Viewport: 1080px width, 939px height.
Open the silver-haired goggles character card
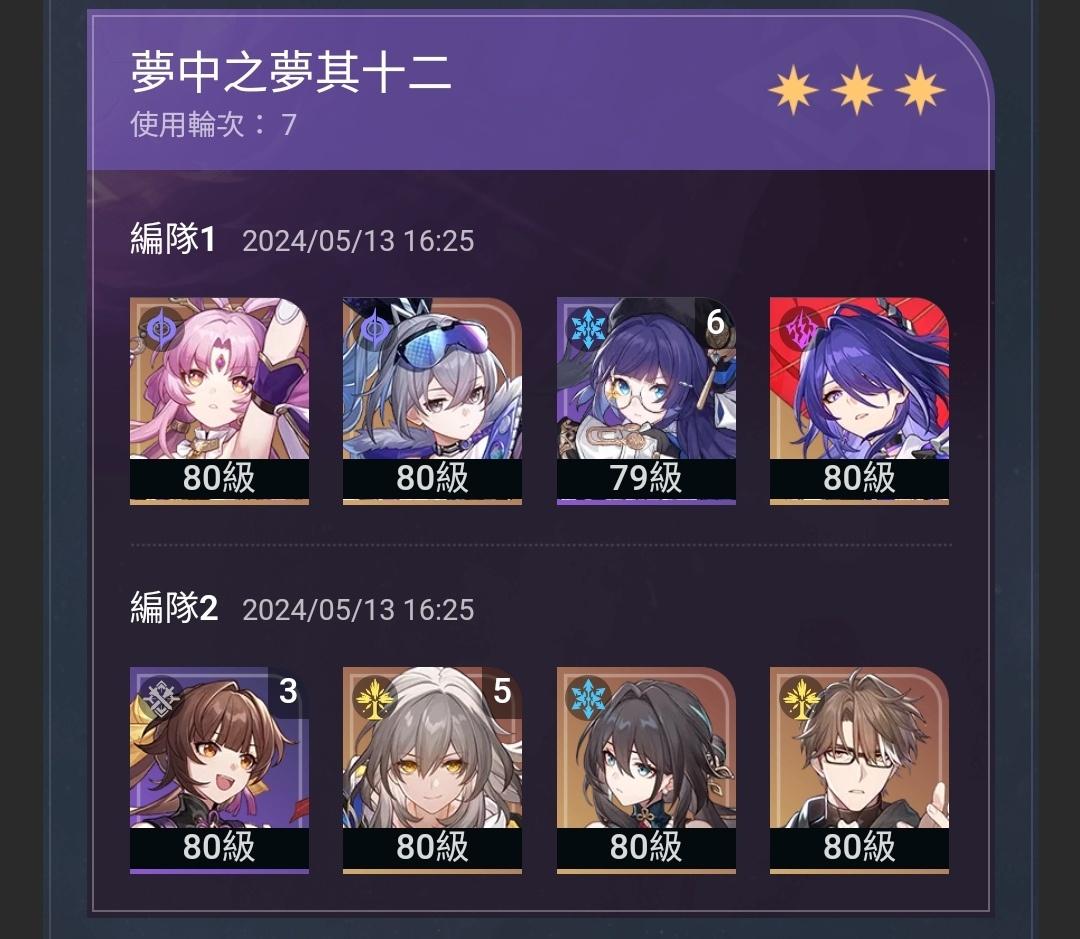tap(433, 401)
